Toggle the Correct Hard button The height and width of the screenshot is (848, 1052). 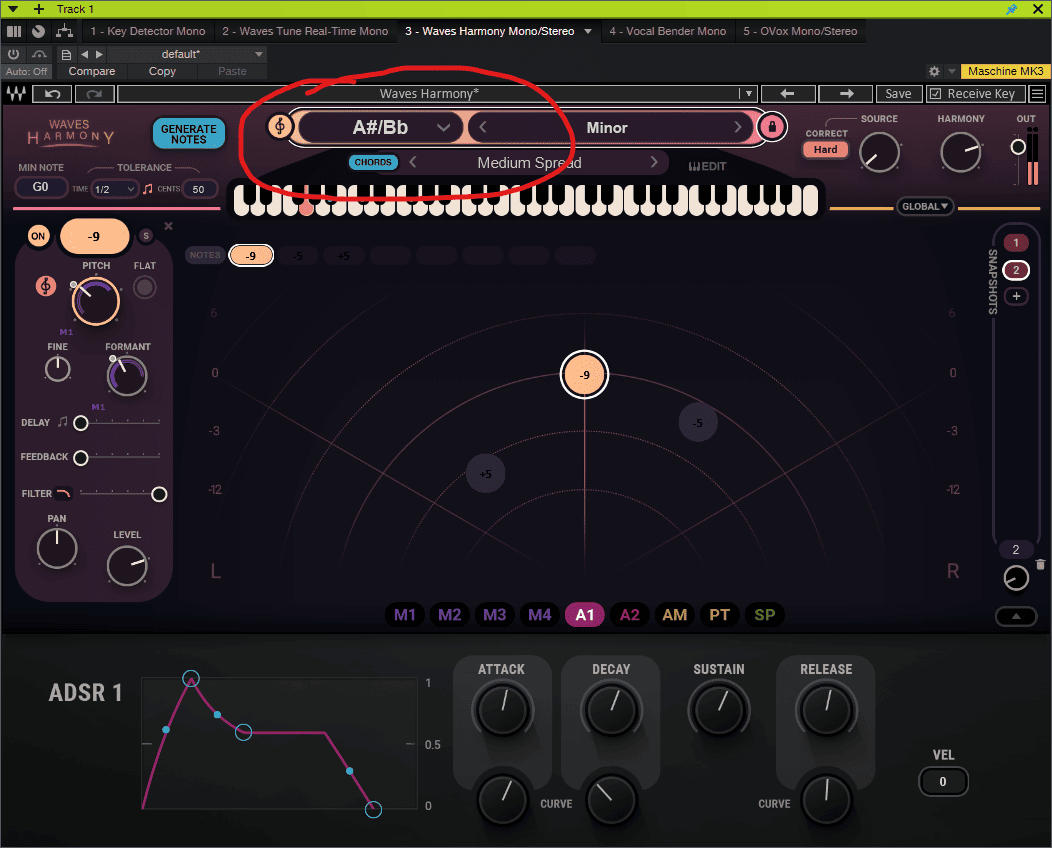click(x=825, y=150)
